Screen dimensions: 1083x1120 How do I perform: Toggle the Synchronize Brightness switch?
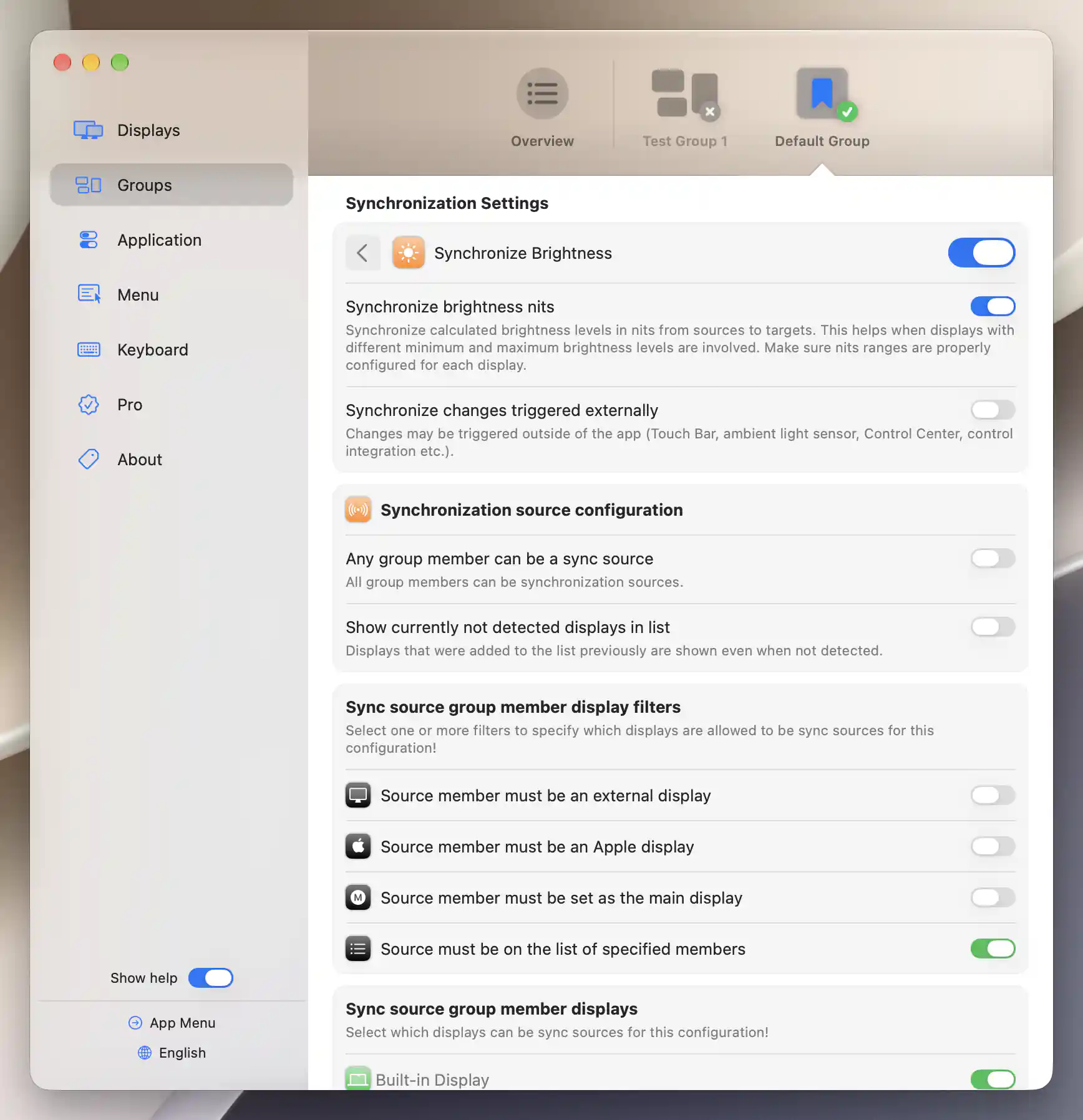[981, 253]
